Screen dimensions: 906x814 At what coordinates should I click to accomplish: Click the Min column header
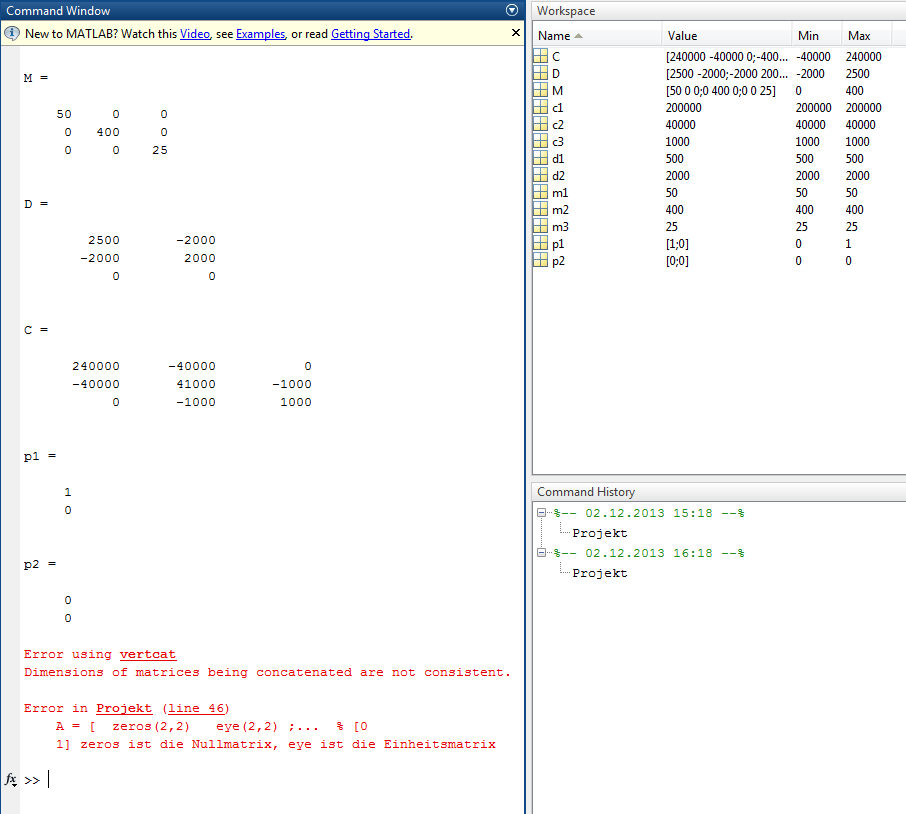coord(808,36)
